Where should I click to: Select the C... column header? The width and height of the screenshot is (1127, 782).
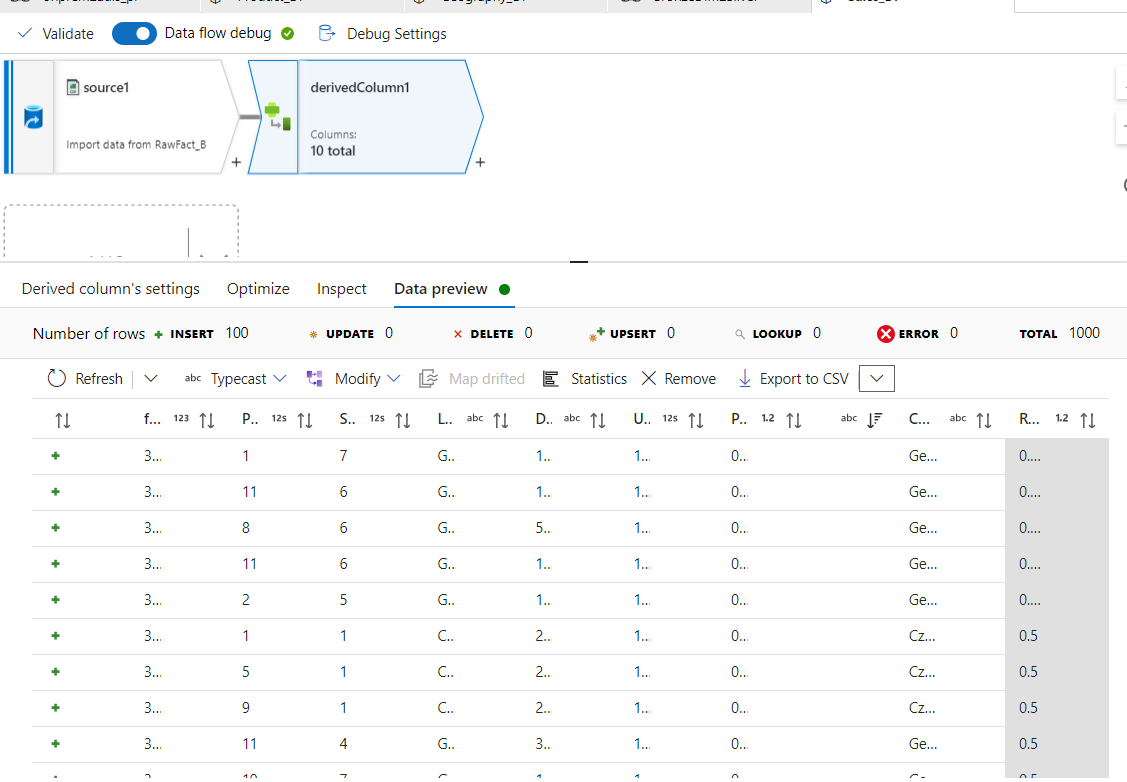pos(919,419)
